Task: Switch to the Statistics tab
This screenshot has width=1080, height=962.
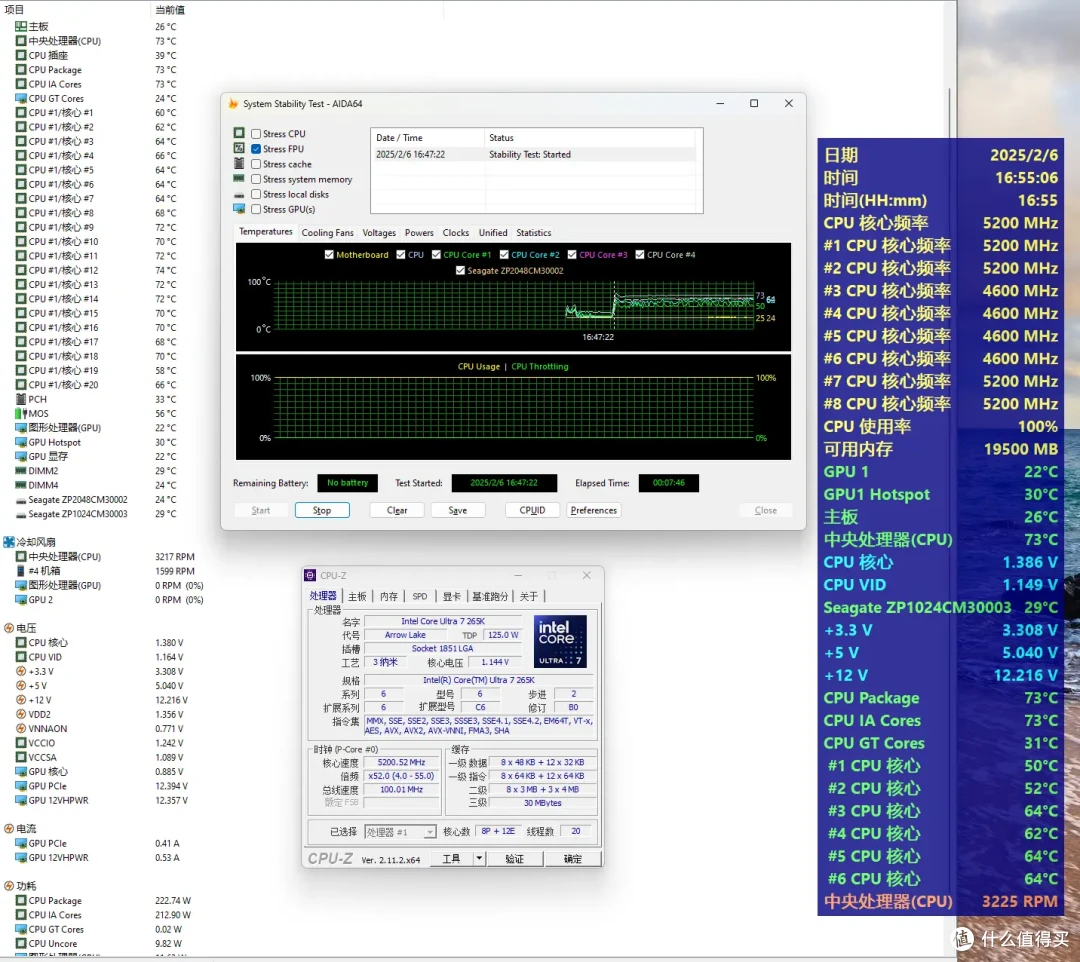Action: tap(534, 233)
